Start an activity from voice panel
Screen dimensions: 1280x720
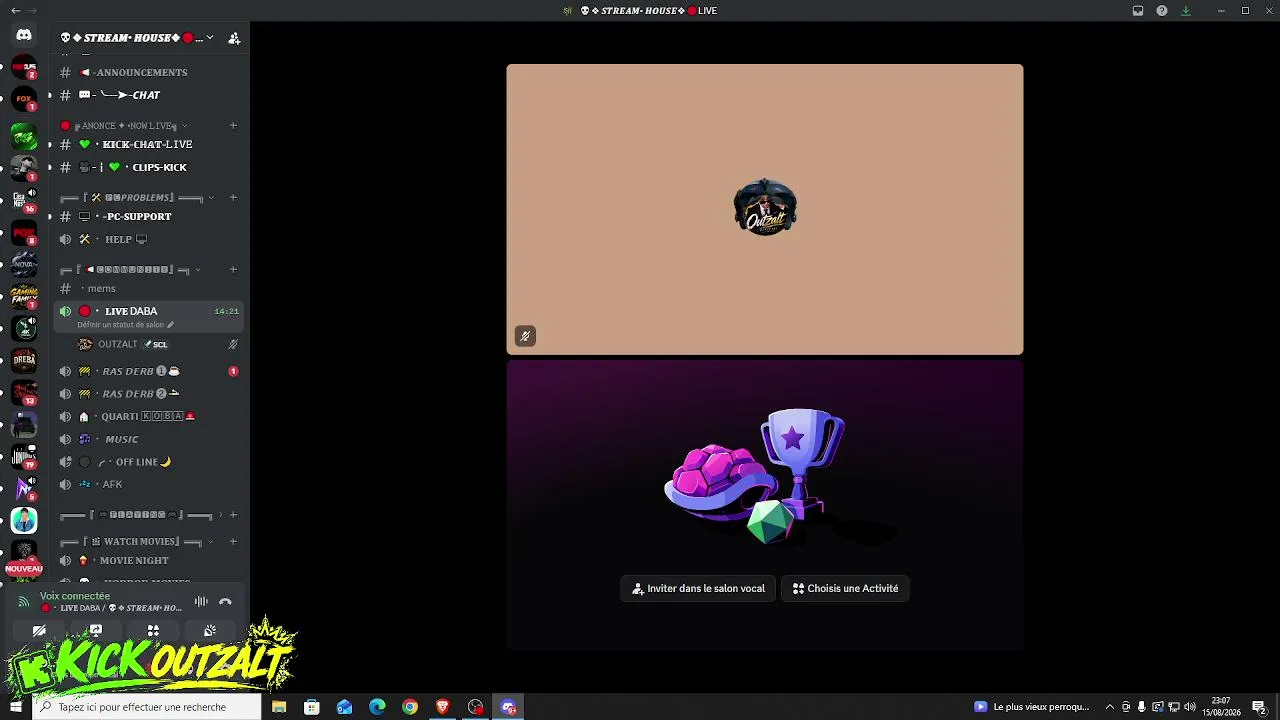(x=153, y=631)
